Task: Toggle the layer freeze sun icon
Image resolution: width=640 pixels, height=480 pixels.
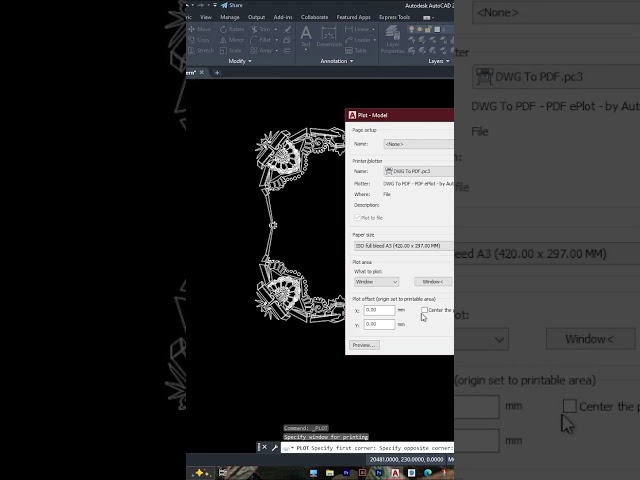Action: 420,29
